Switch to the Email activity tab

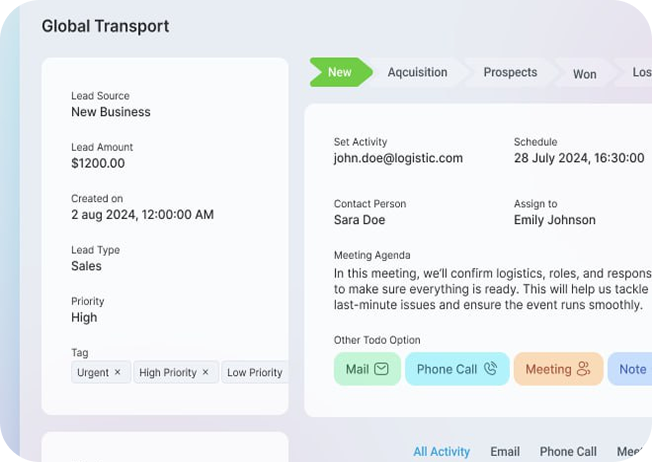click(x=505, y=452)
